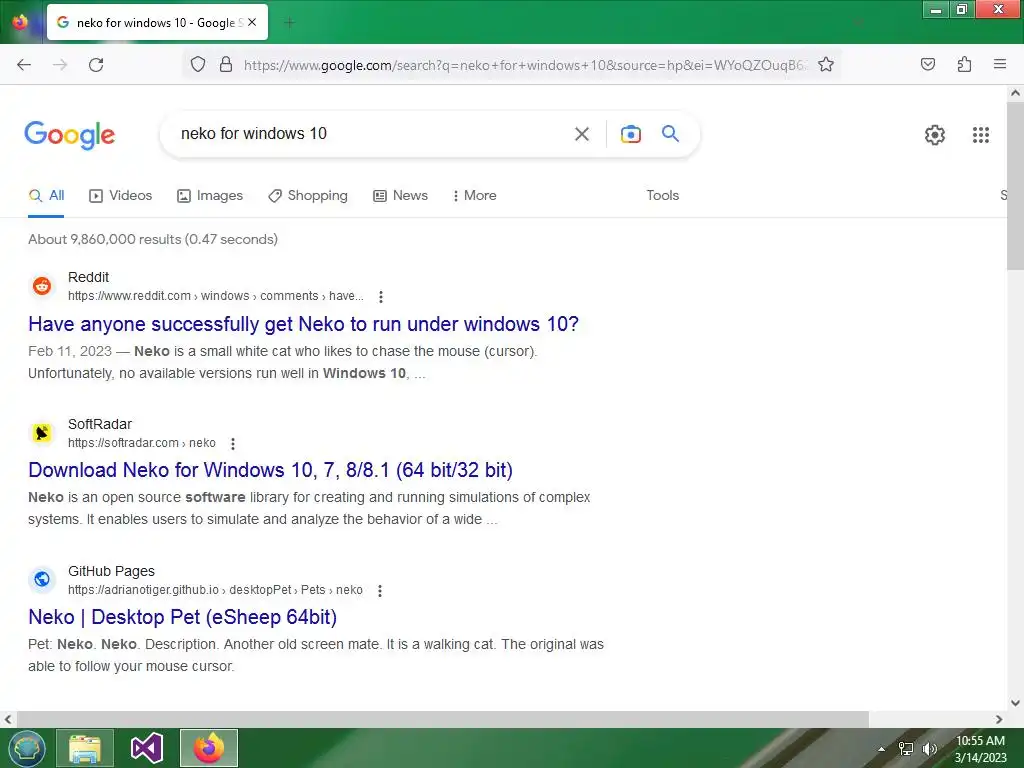
Task: Click the horizontal scroll left arrow
Action: (8, 720)
